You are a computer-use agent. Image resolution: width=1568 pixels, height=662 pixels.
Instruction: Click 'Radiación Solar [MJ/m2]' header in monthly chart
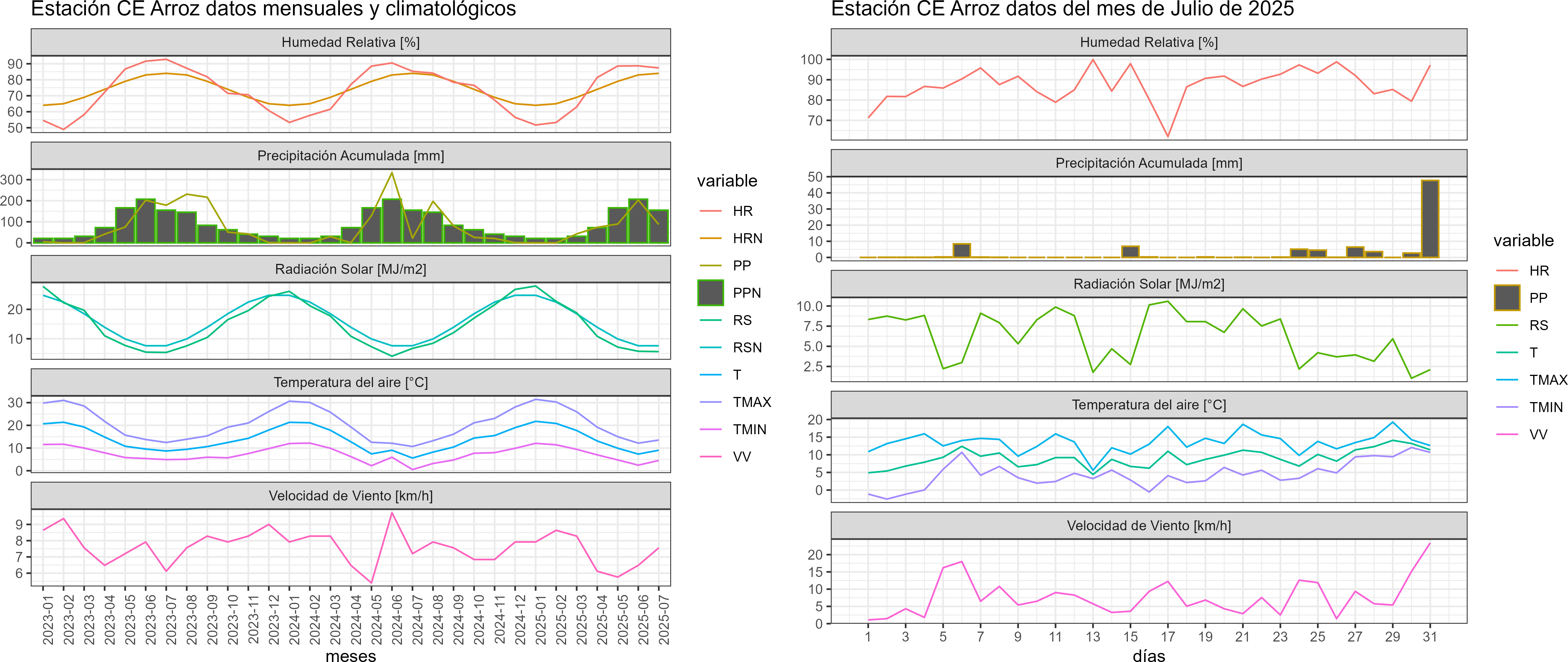[350, 269]
